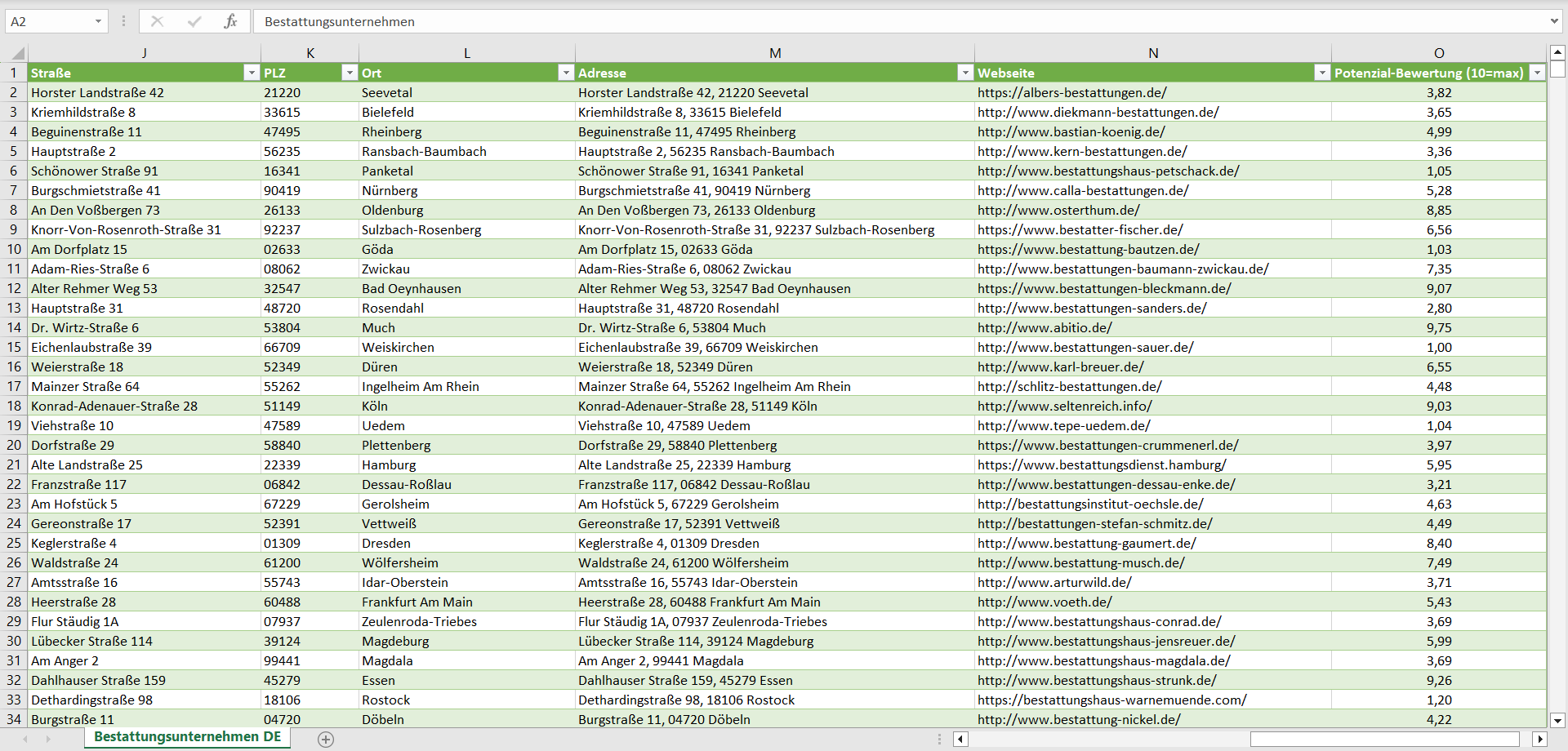
Task: Open link http://www.osterthum.de/
Action: click(x=1058, y=210)
